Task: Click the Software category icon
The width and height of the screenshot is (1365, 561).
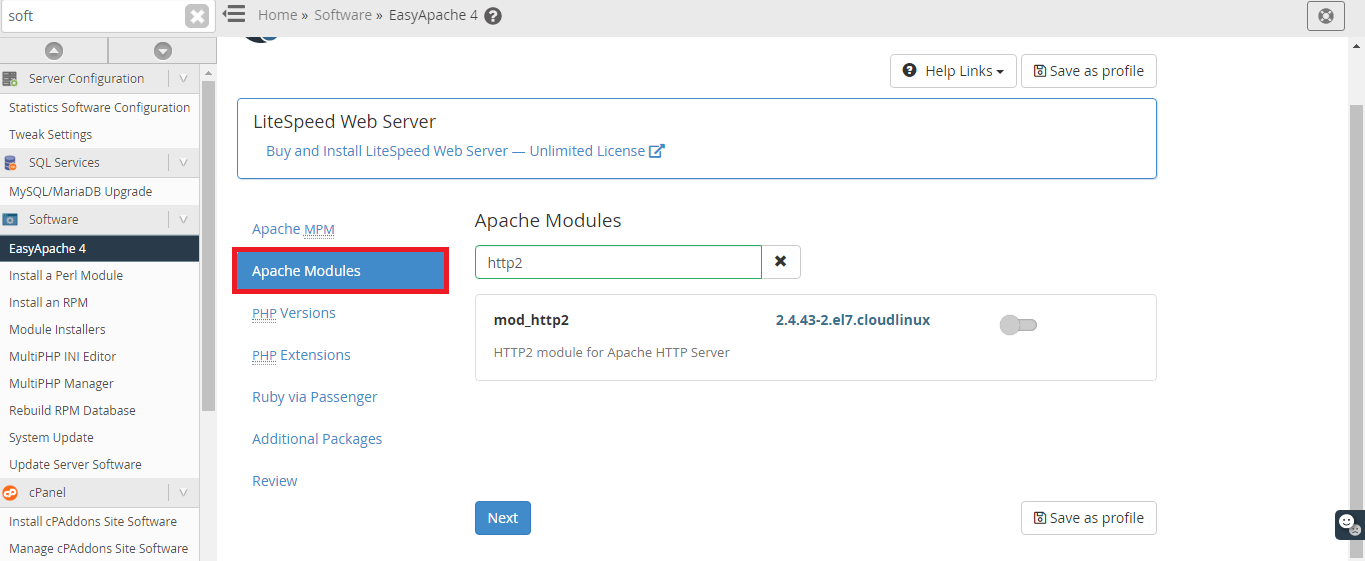Action: (10, 220)
